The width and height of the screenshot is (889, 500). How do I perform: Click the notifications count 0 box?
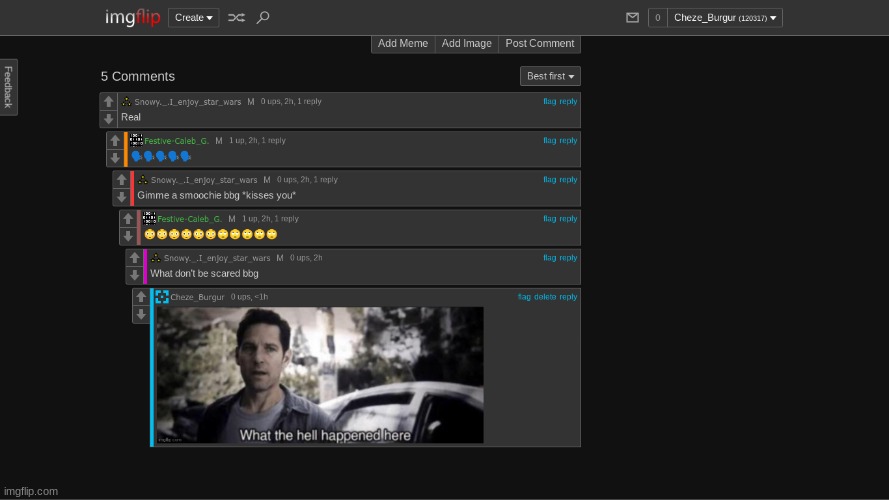(x=658, y=18)
